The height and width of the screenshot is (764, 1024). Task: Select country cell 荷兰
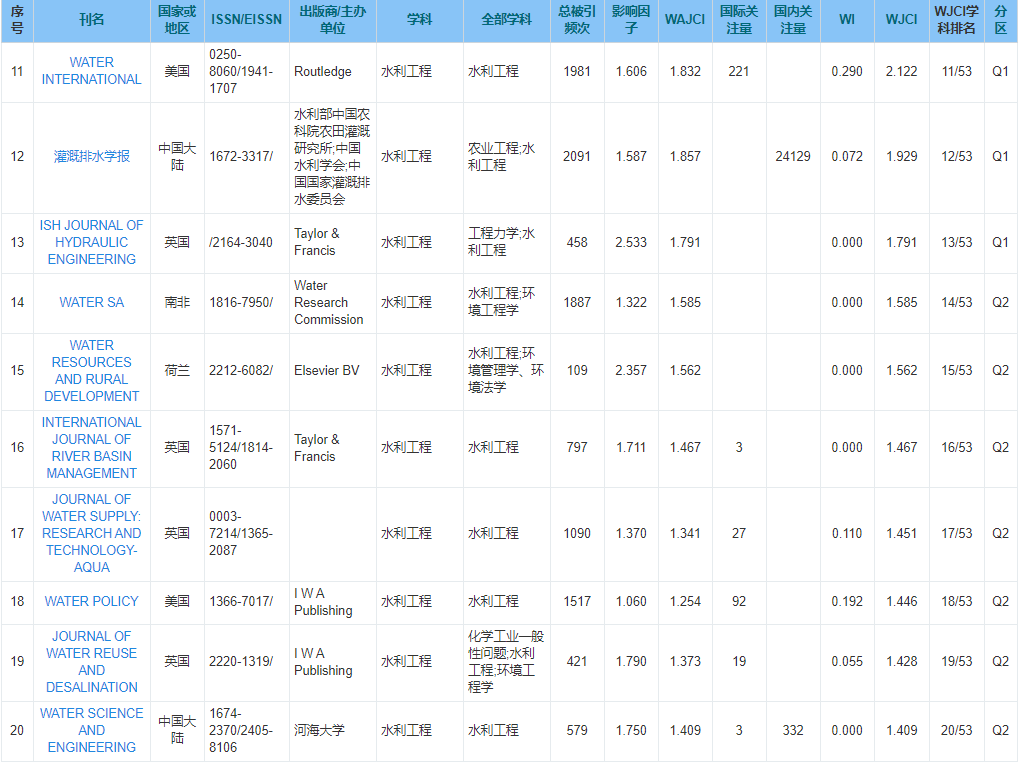pos(177,371)
